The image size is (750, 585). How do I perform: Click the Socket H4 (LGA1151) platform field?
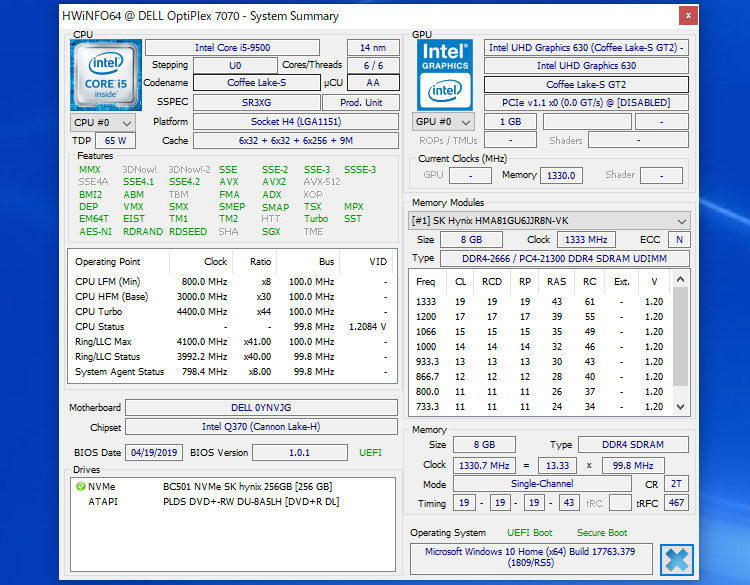pyautogui.click(x=296, y=121)
